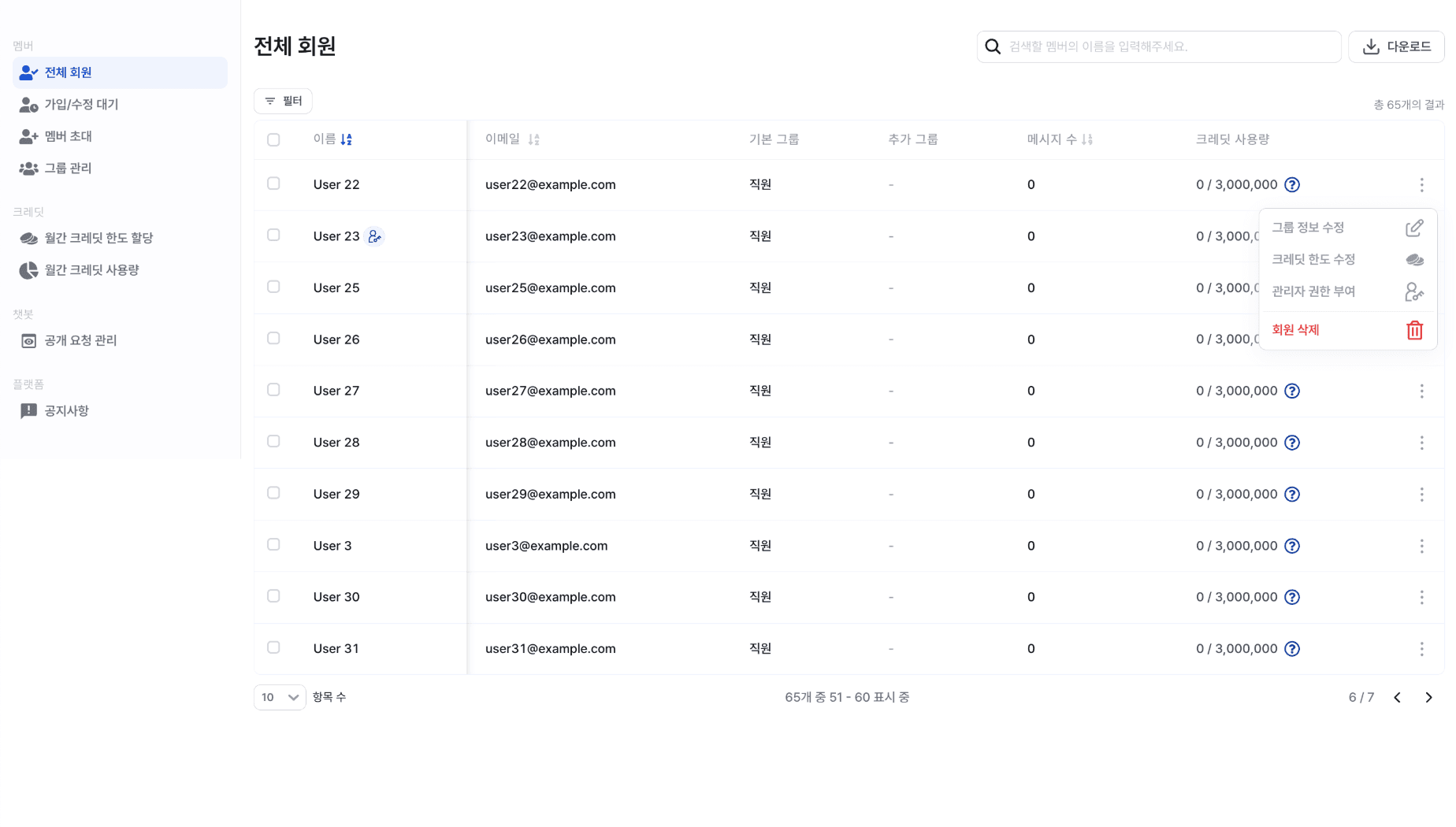Click the sort toggle on the 이름 column
The width and height of the screenshot is (1456, 827).
tap(346, 139)
